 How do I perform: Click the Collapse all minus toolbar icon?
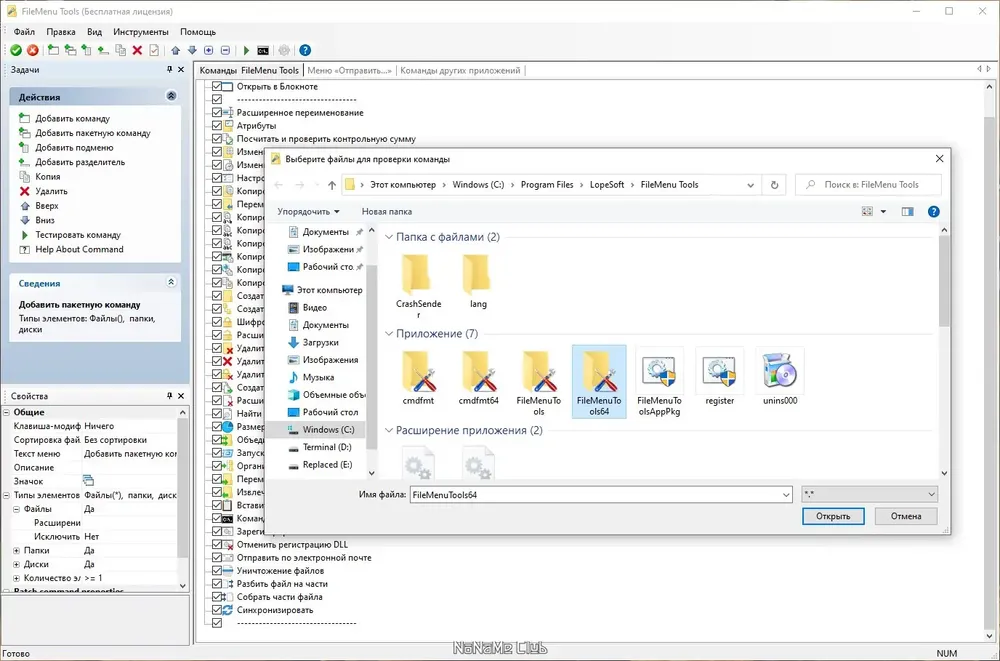(x=225, y=50)
